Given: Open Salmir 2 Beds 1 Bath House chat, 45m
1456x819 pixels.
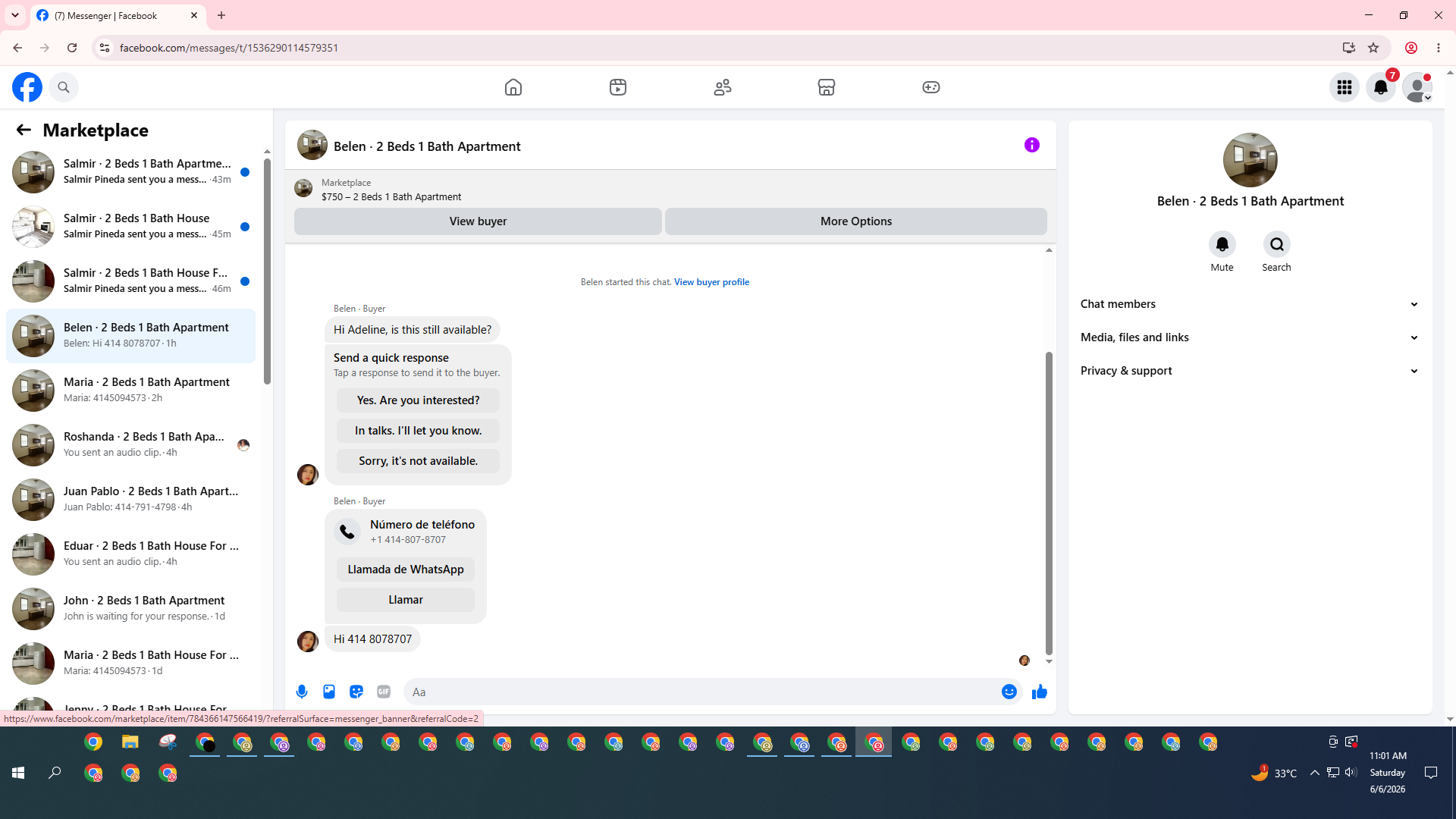Looking at the screenshot, I should click(131, 227).
